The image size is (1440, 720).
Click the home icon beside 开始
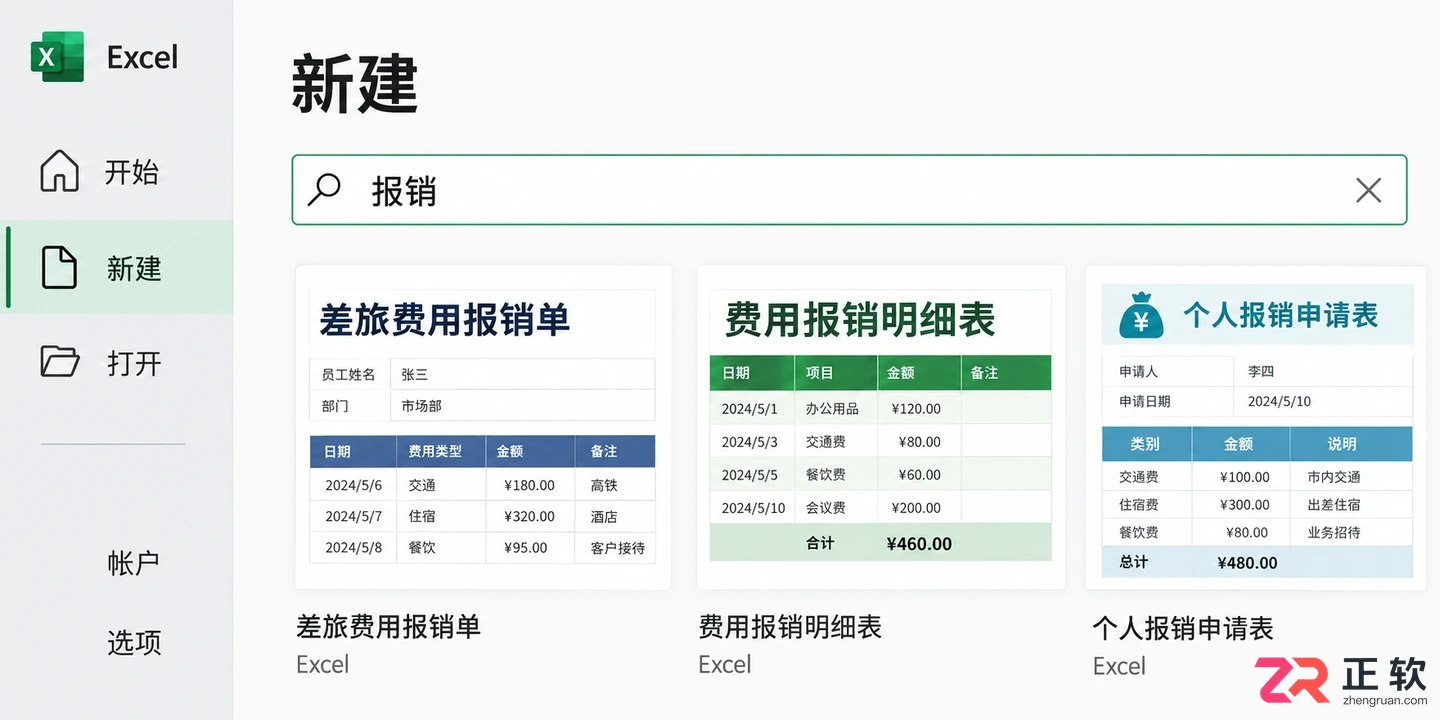pyautogui.click(x=59, y=171)
